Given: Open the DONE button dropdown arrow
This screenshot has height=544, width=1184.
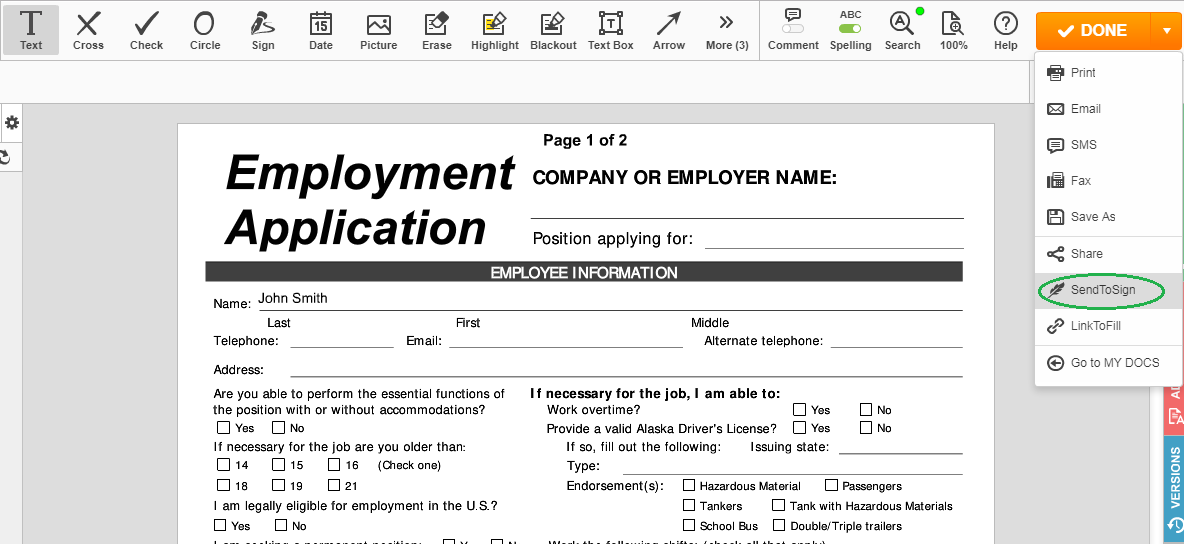Looking at the screenshot, I should pos(1166,30).
